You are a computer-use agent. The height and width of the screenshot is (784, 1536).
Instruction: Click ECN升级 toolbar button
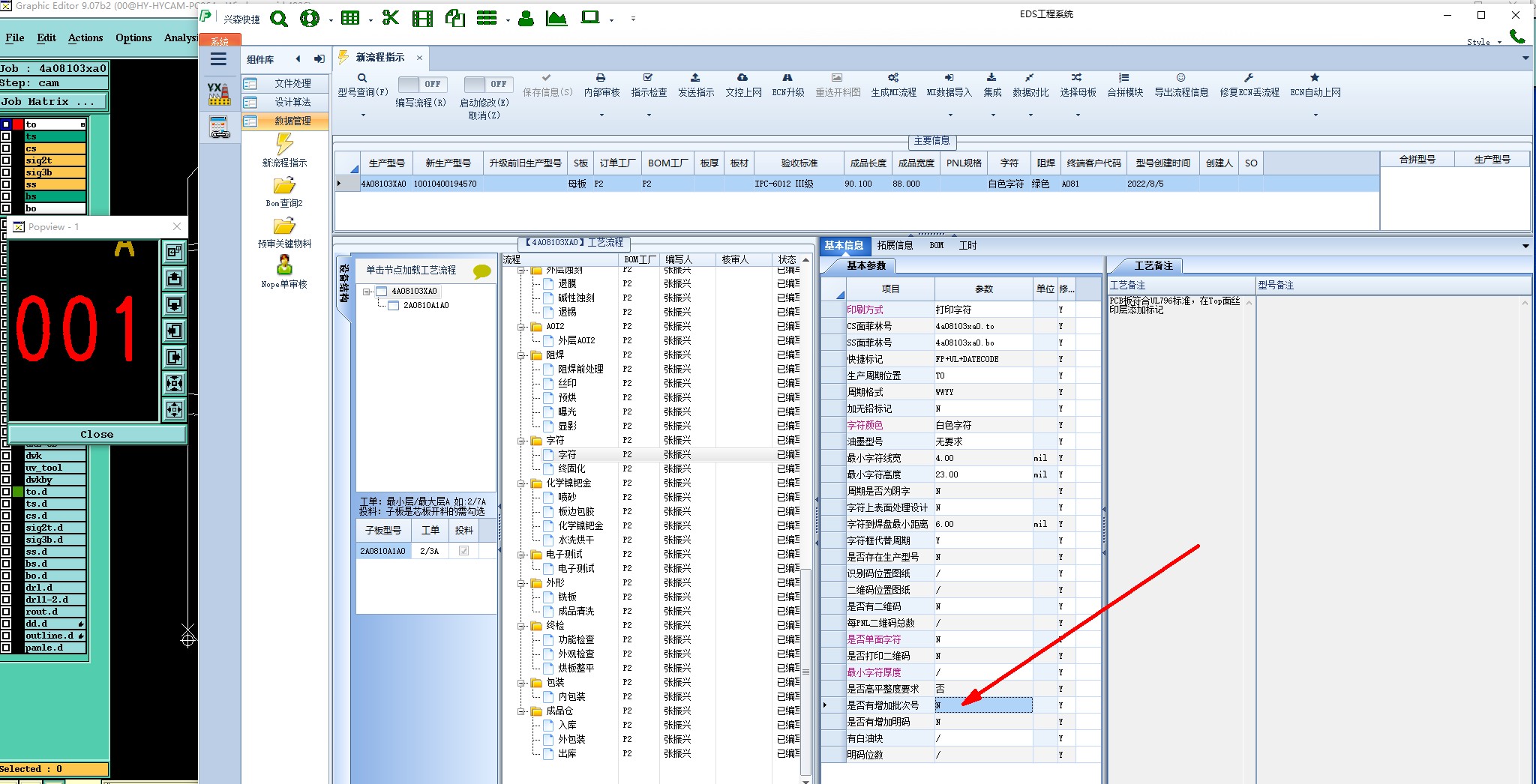(x=787, y=85)
